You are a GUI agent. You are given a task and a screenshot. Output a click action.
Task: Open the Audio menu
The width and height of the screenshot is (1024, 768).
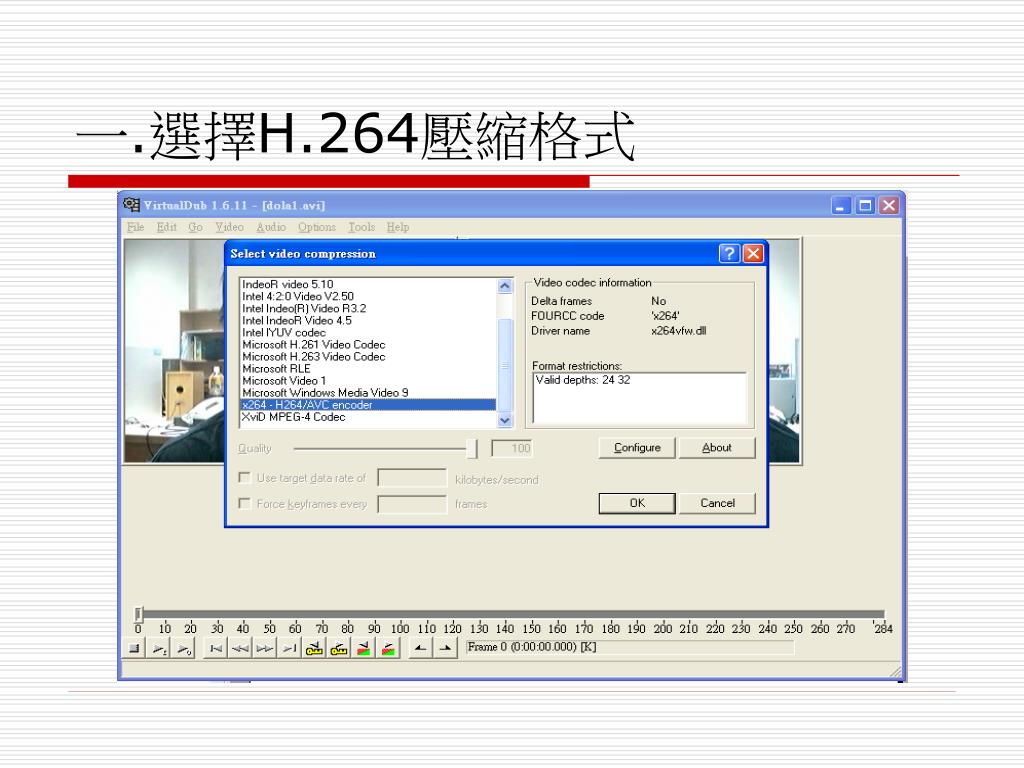click(271, 227)
